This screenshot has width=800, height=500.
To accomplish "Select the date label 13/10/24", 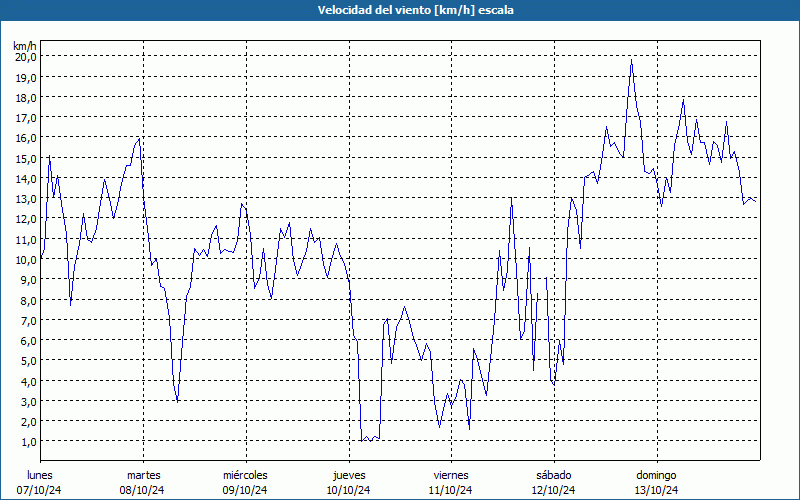I will point(657,490).
